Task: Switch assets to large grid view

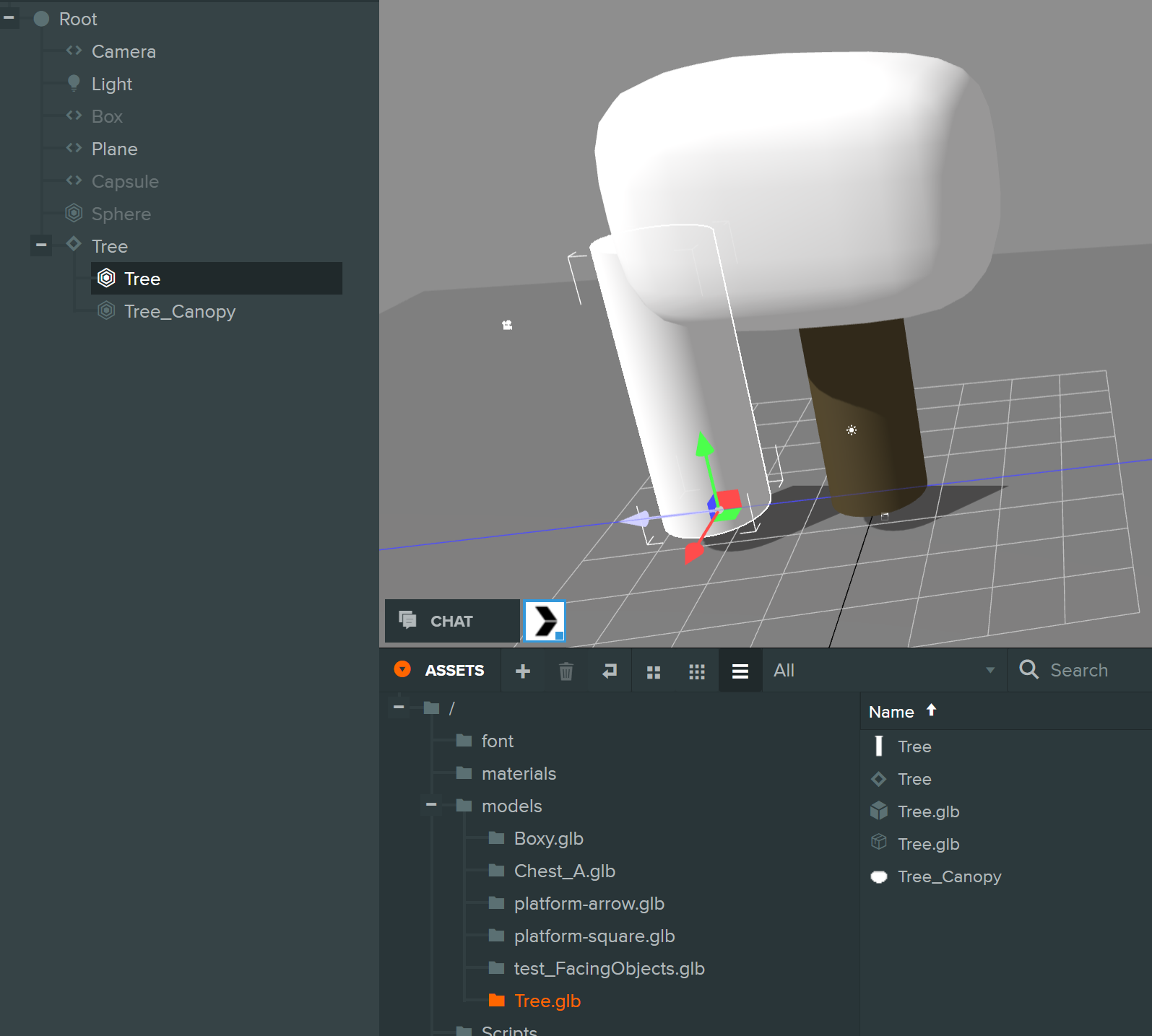Action: click(x=654, y=671)
